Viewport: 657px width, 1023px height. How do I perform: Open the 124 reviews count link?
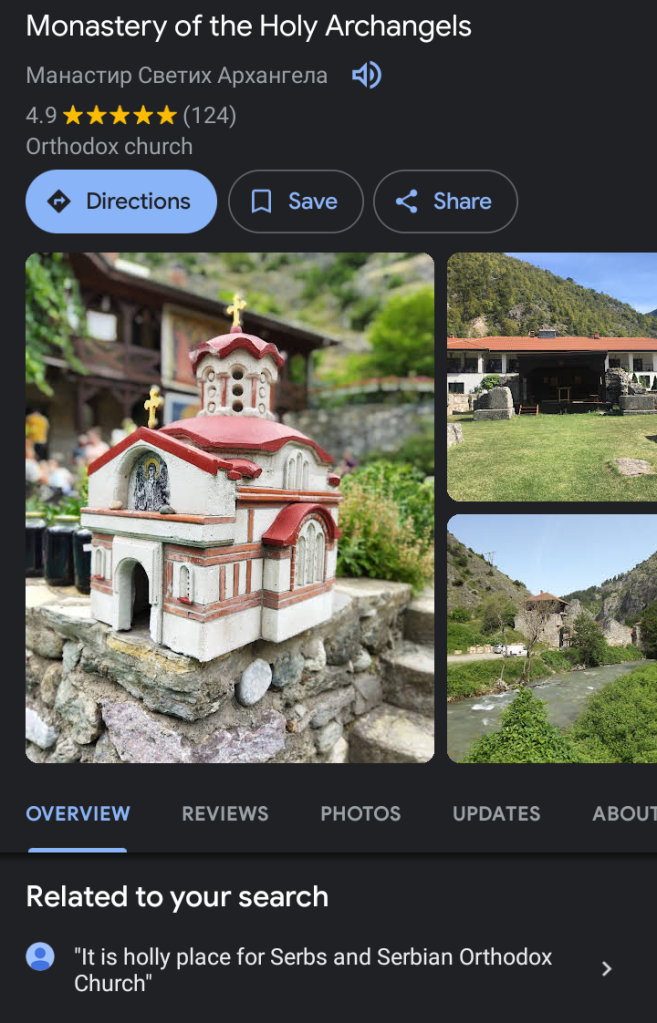click(209, 115)
